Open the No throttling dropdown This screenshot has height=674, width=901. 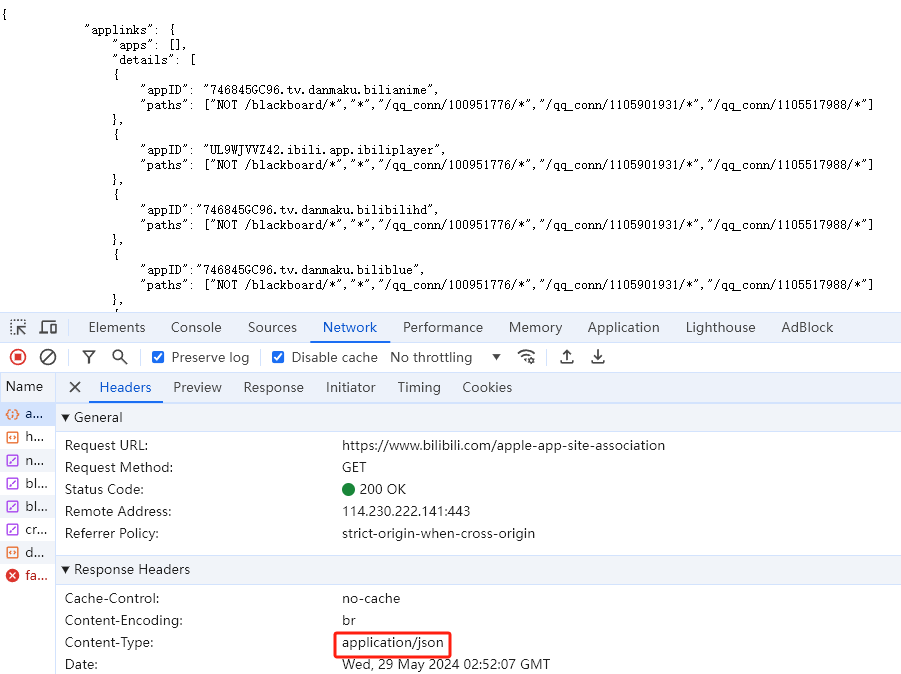445,357
